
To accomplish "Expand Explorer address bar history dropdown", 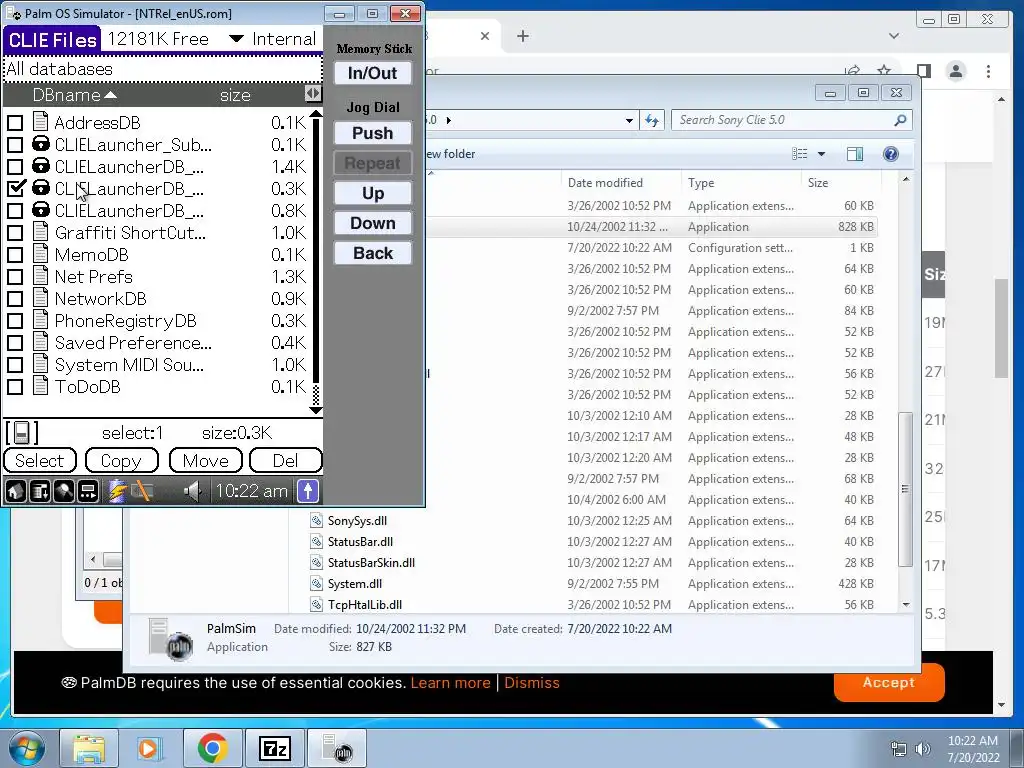I will (628, 120).
